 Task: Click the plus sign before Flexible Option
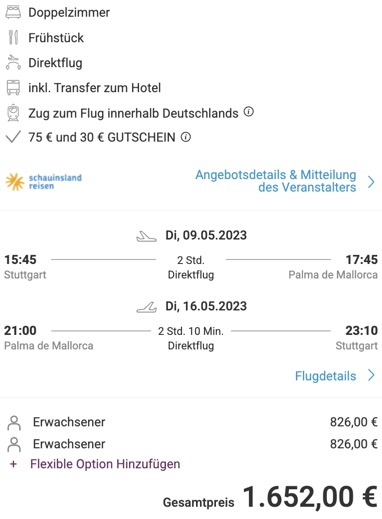pos(13,464)
